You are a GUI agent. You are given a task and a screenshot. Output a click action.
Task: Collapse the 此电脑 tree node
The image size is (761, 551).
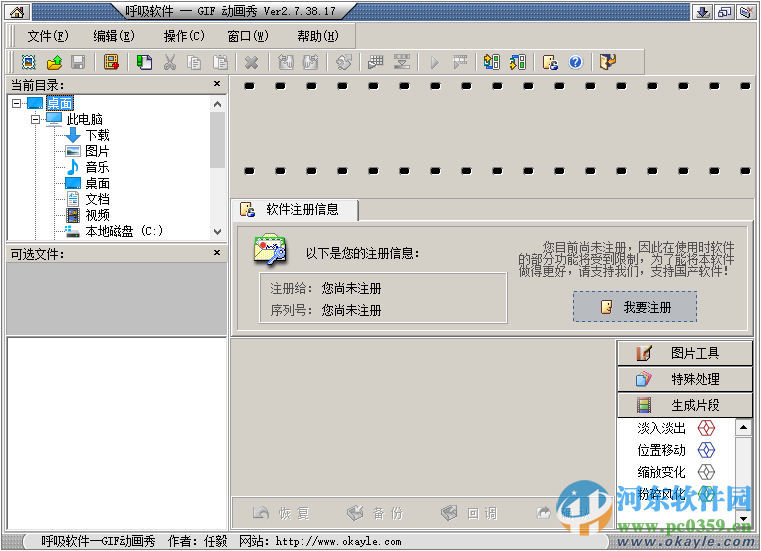click(x=35, y=119)
